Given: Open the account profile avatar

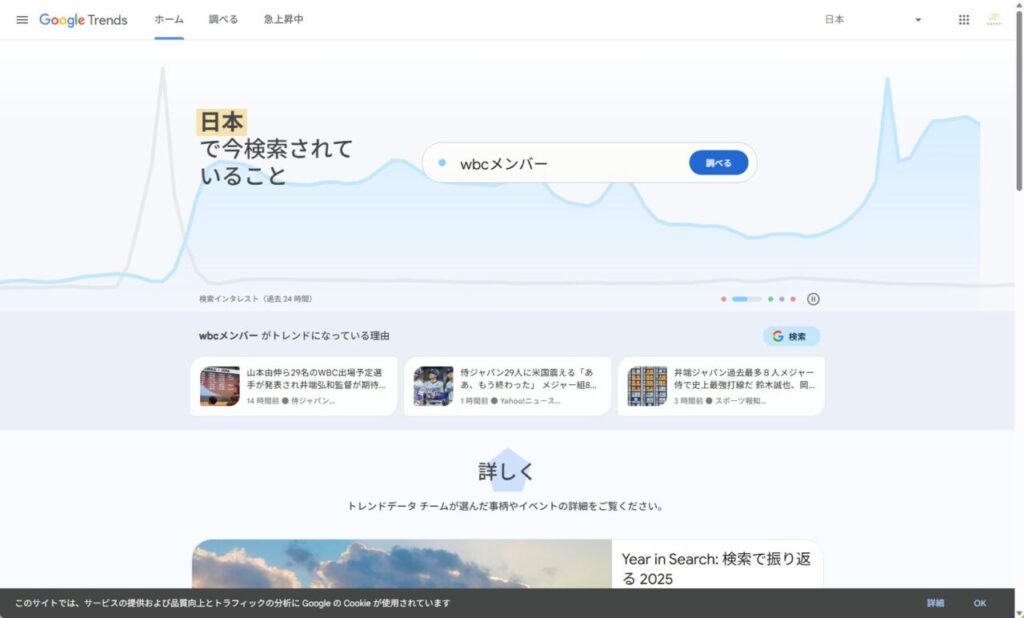Looking at the screenshot, I should (993, 20).
